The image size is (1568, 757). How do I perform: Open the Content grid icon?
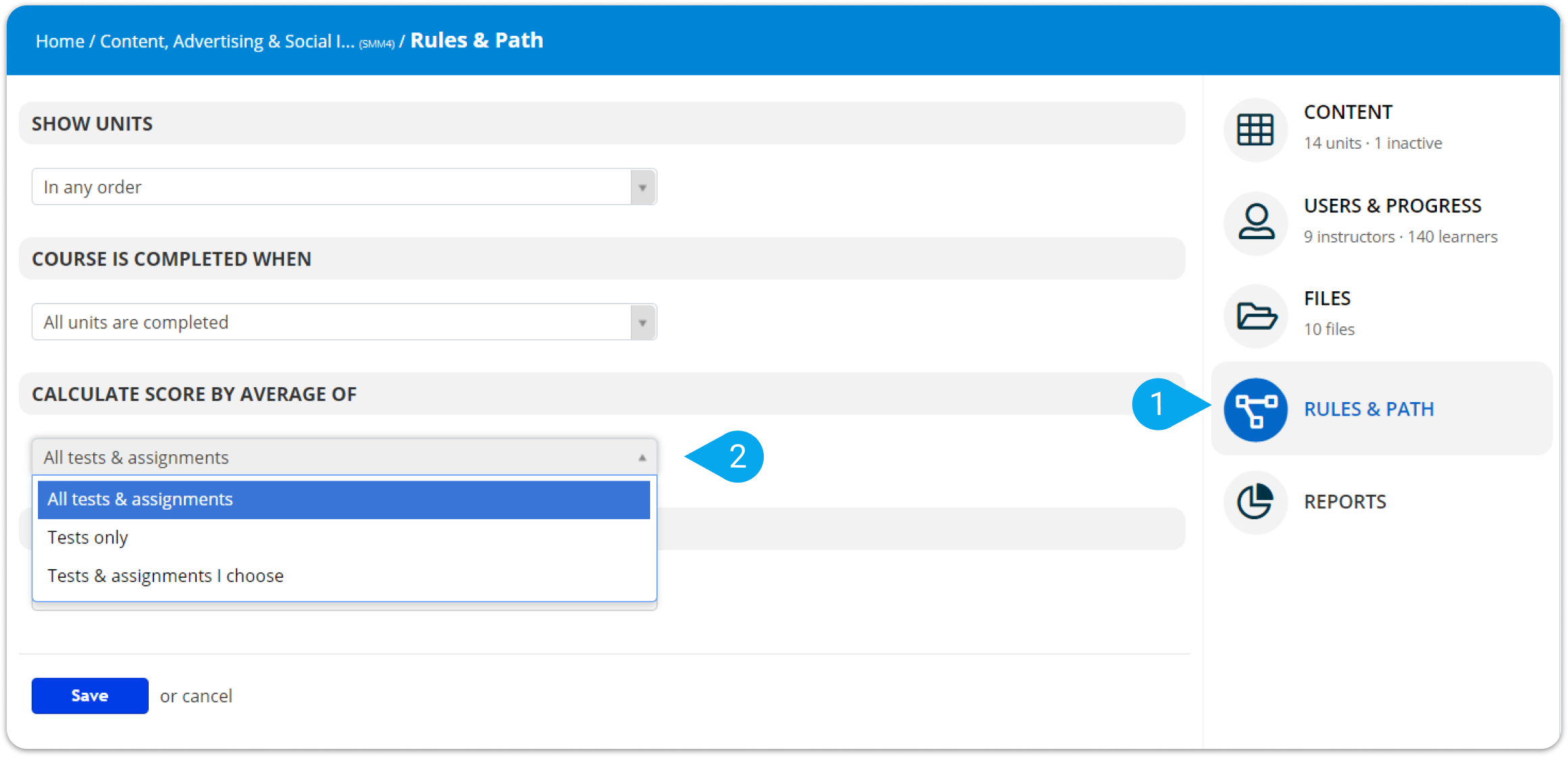1255,129
